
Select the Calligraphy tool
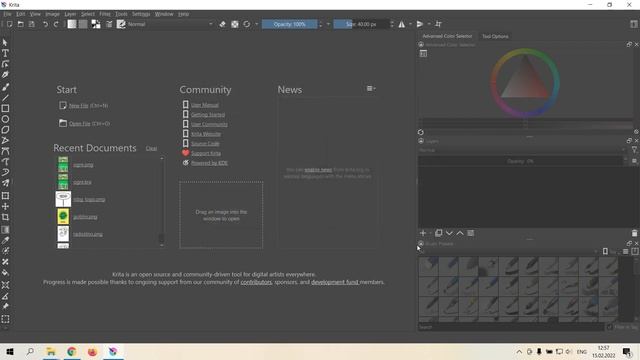tap(5, 75)
